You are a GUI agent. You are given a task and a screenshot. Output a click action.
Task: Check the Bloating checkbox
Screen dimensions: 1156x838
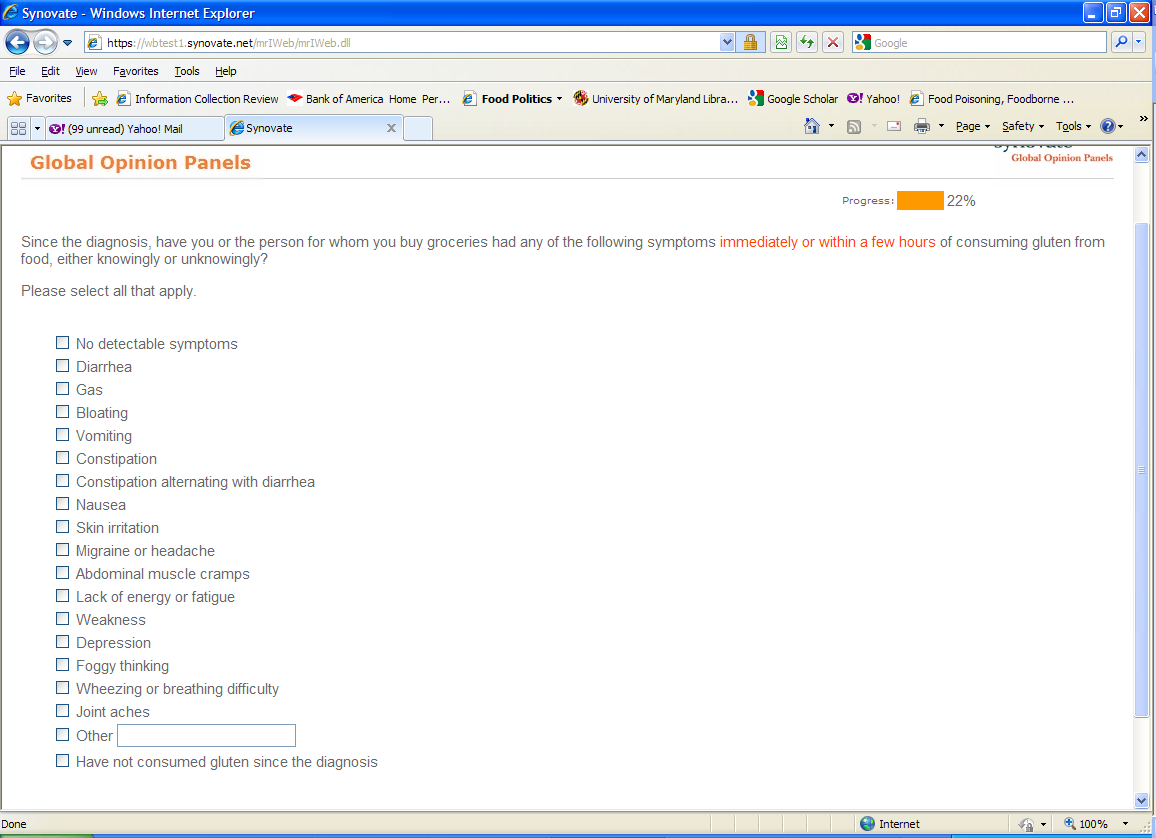tap(63, 411)
